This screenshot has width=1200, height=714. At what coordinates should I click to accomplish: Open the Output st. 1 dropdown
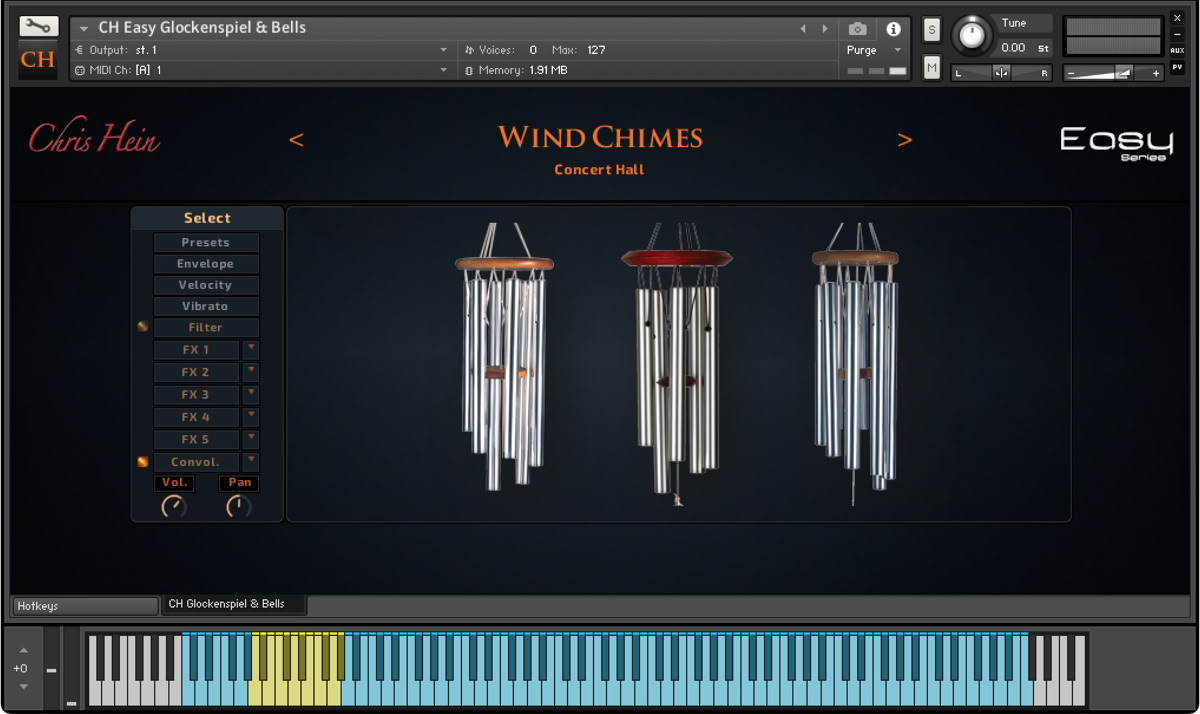(x=443, y=50)
